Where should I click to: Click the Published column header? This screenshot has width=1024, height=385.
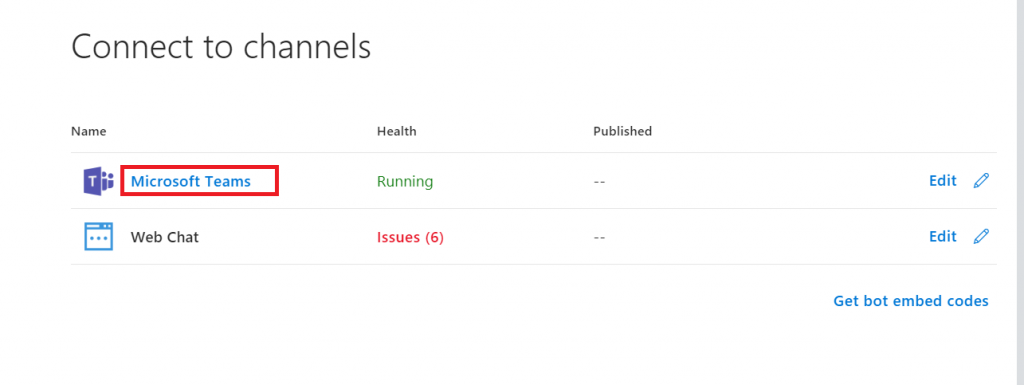click(622, 131)
